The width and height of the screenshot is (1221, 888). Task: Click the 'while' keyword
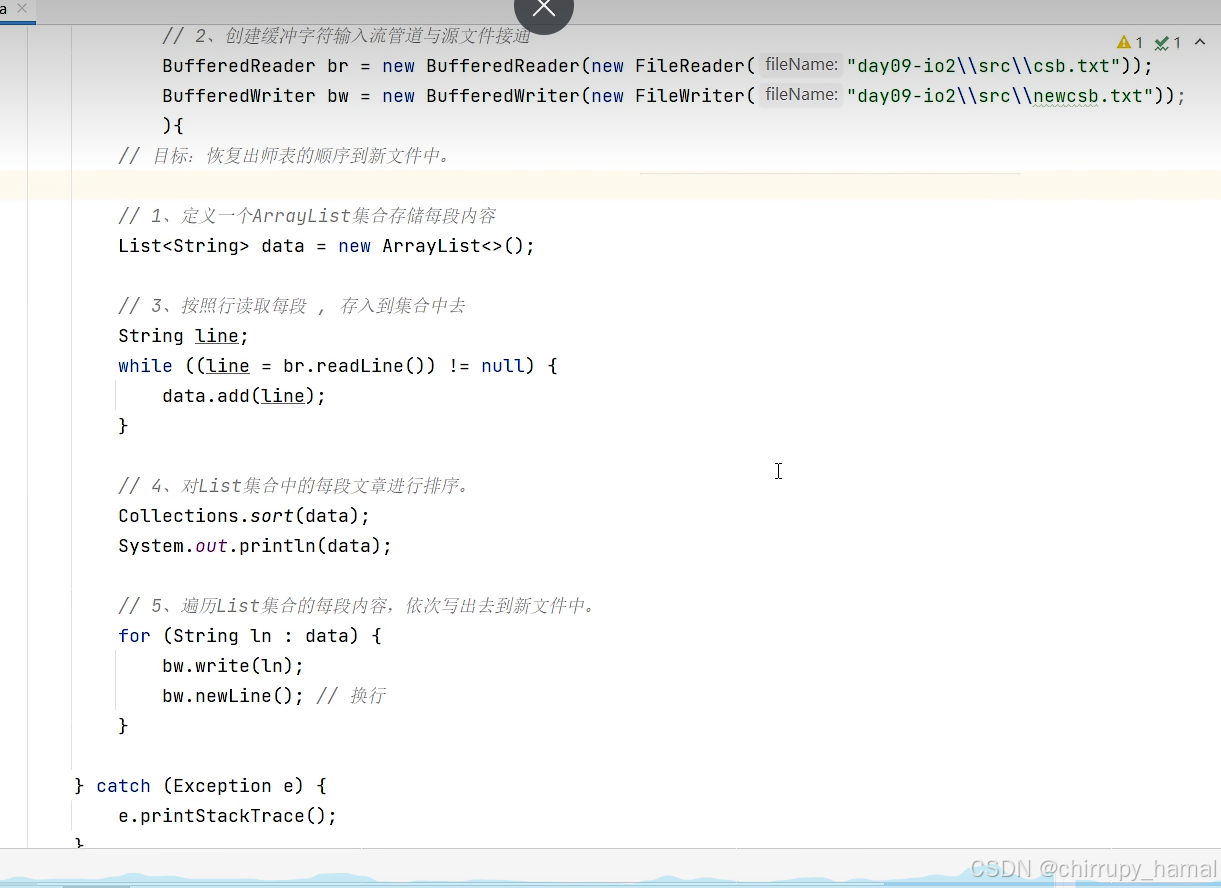point(145,366)
